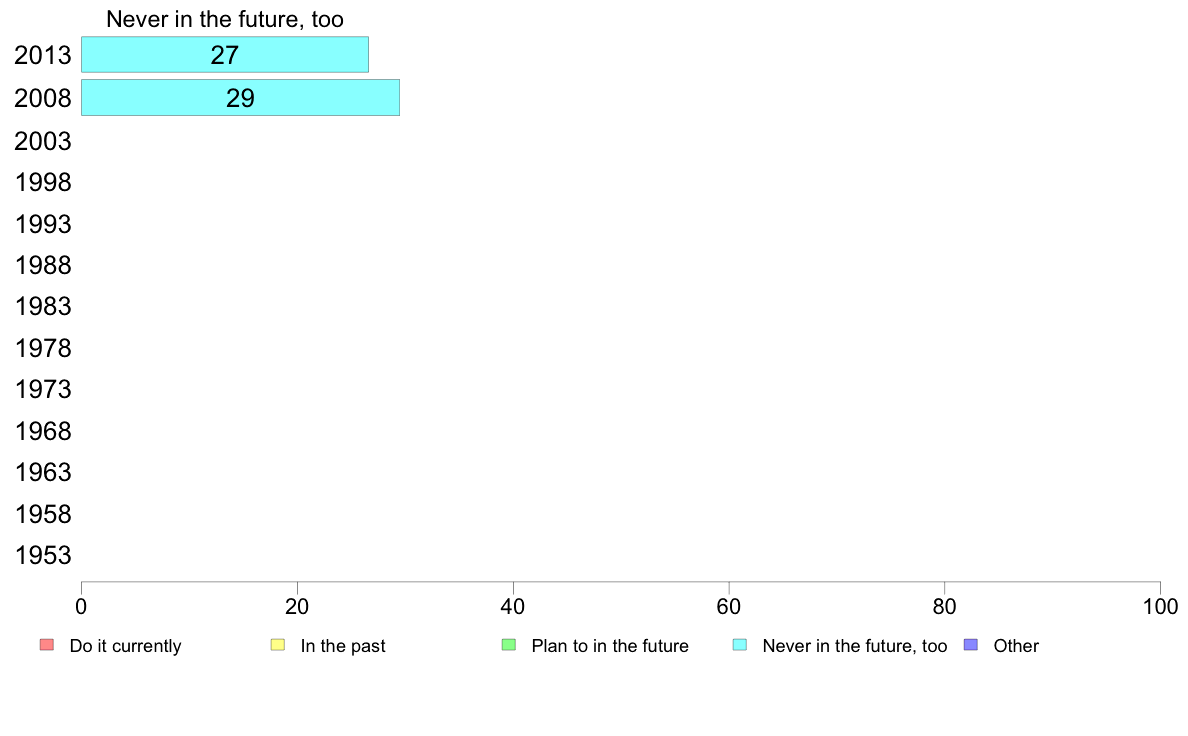
Task: Click the Other legend label text
Action: tap(1016, 646)
